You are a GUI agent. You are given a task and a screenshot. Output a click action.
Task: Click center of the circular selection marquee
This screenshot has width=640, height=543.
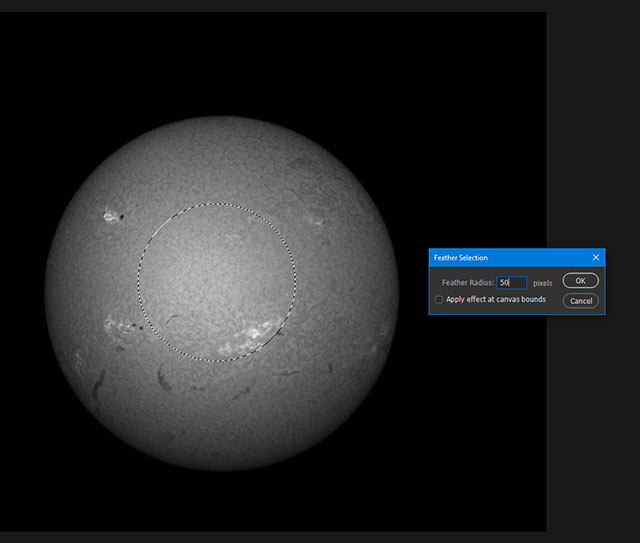click(217, 283)
